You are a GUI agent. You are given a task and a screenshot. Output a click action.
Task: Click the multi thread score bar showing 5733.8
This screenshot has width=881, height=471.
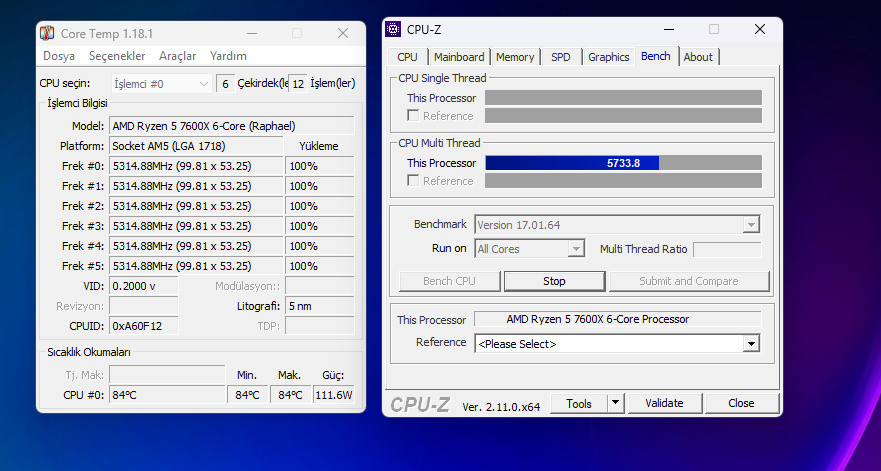pyautogui.click(x=624, y=163)
